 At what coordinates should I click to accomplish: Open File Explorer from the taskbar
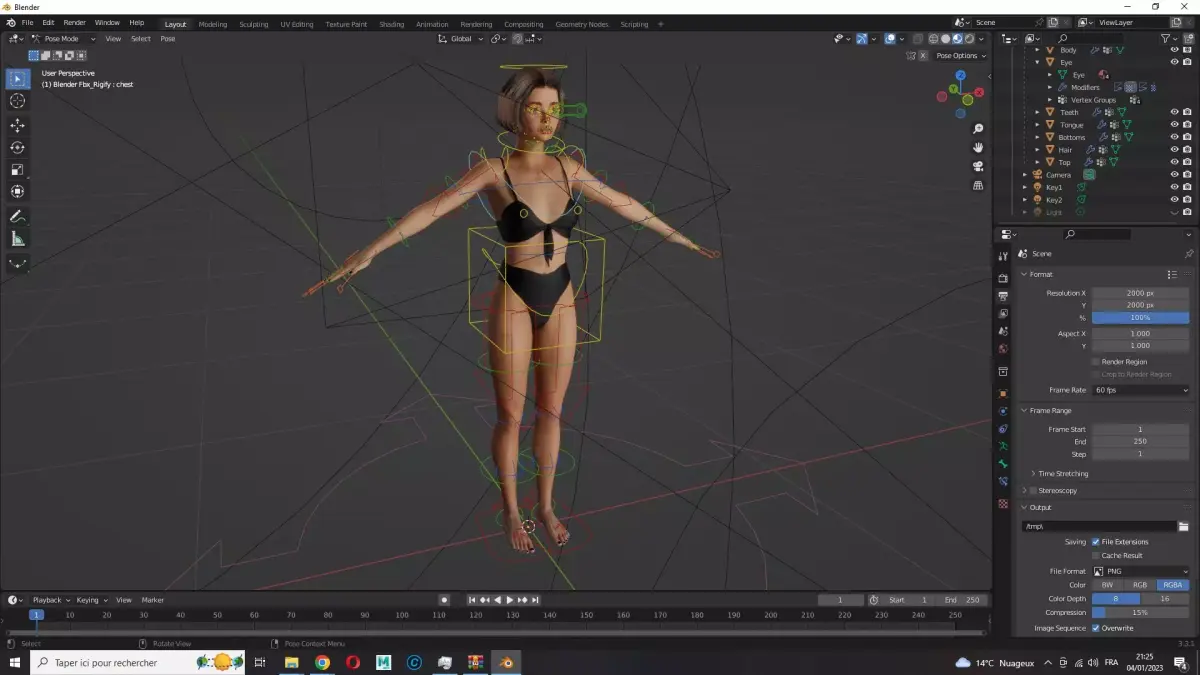(x=292, y=662)
